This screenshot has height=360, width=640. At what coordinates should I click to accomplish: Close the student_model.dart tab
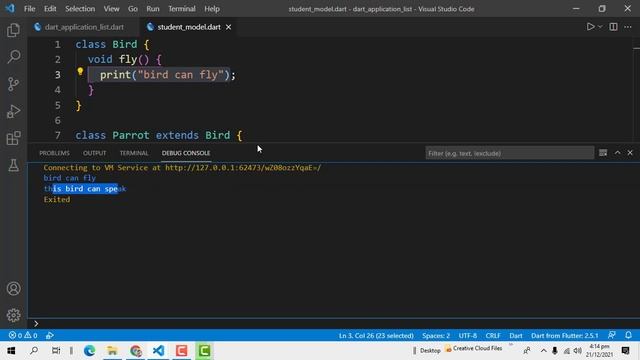229,27
